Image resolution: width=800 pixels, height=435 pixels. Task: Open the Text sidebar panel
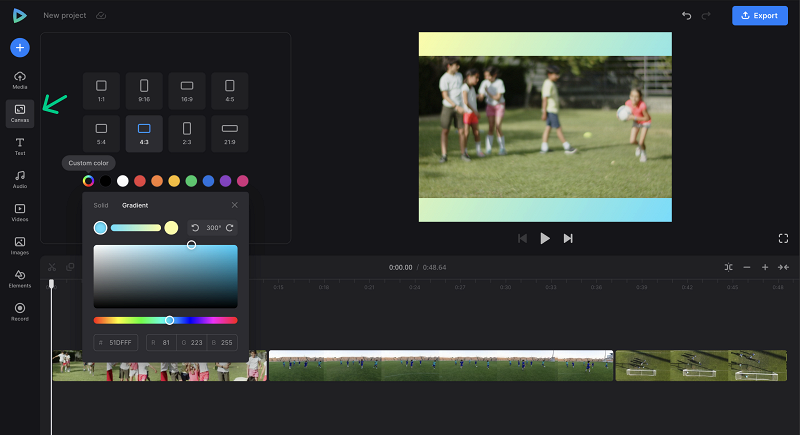pos(20,146)
